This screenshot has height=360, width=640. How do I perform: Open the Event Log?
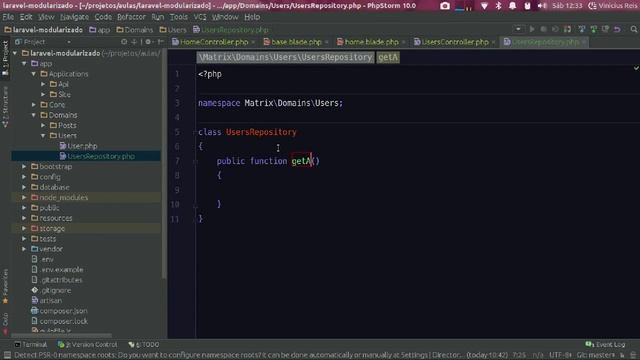pos(605,344)
